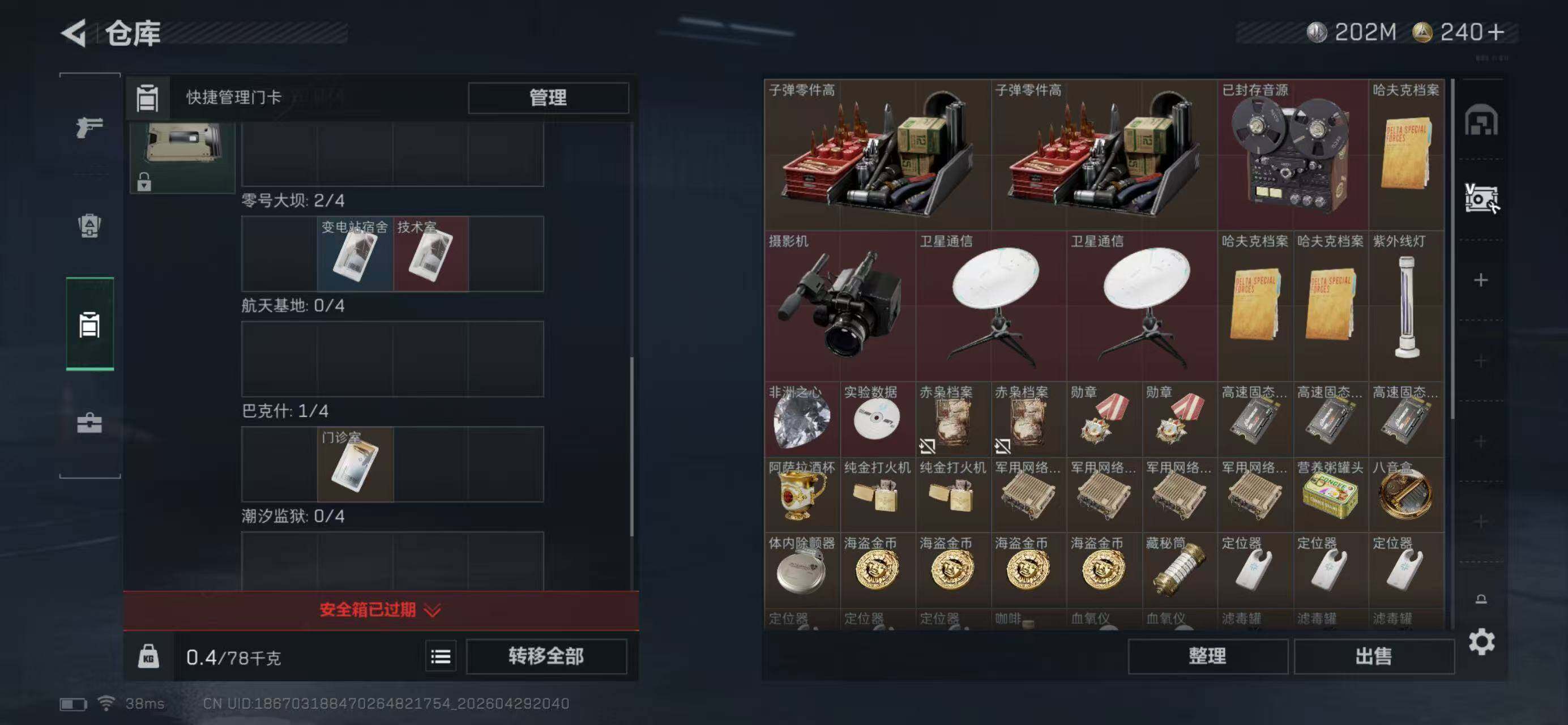Image resolution: width=1568 pixels, height=725 pixels.
Task: Click the 出售 sell button
Action: pos(1373,656)
